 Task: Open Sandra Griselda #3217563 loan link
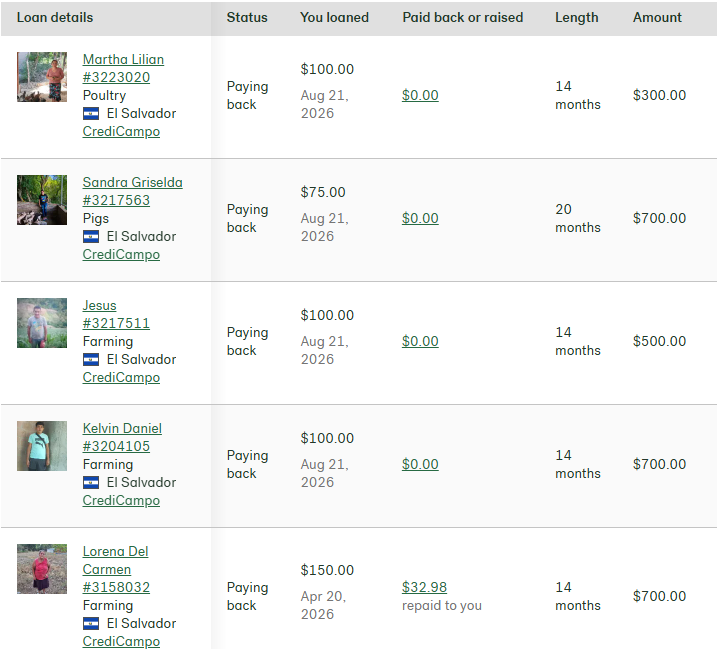coord(133,191)
